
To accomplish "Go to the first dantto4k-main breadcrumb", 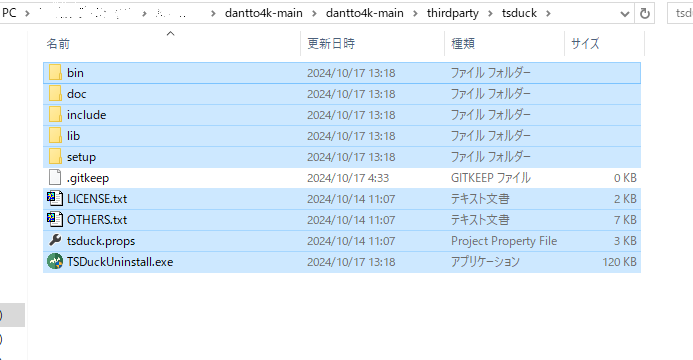I will [x=263, y=13].
